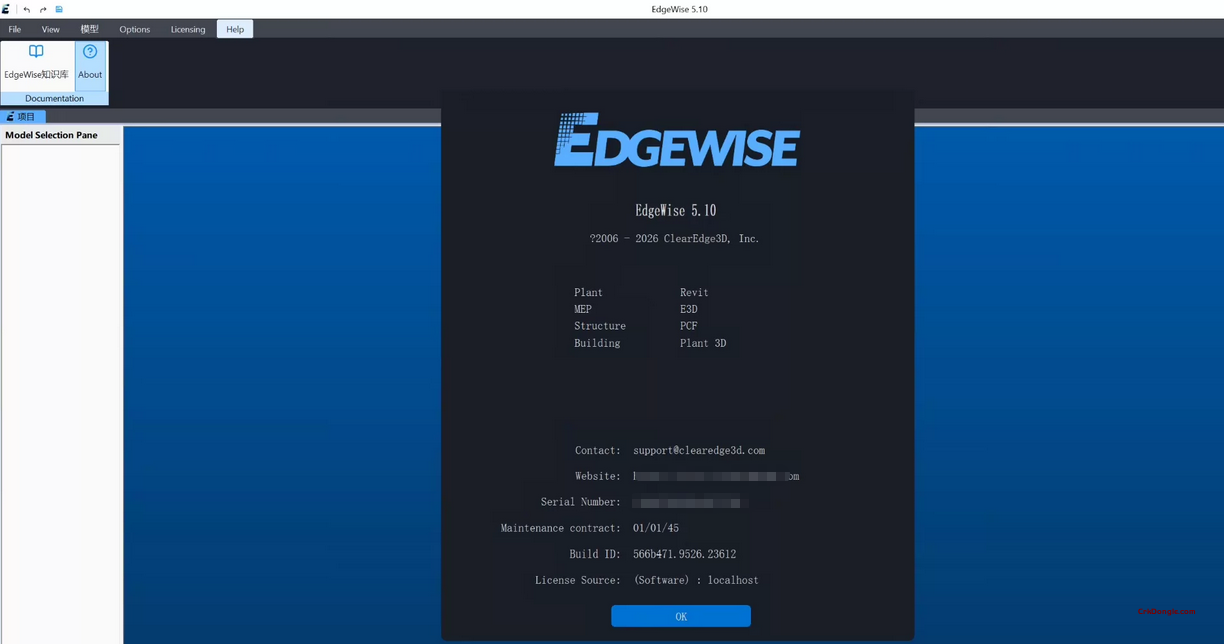1224x644 pixels.
Task: Switch to the 模型 ribbon tab
Action: coord(89,29)
